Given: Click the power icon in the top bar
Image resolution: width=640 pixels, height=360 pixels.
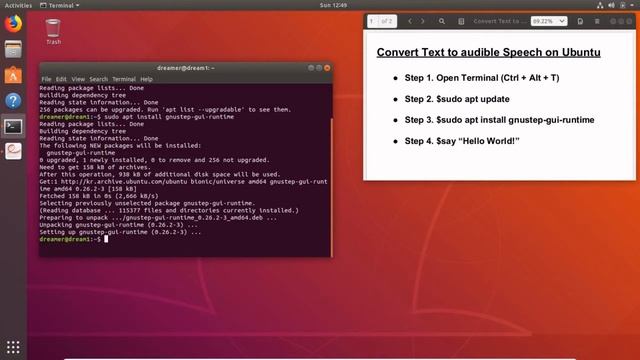Looking at the screenshot, I should (623, 5).
